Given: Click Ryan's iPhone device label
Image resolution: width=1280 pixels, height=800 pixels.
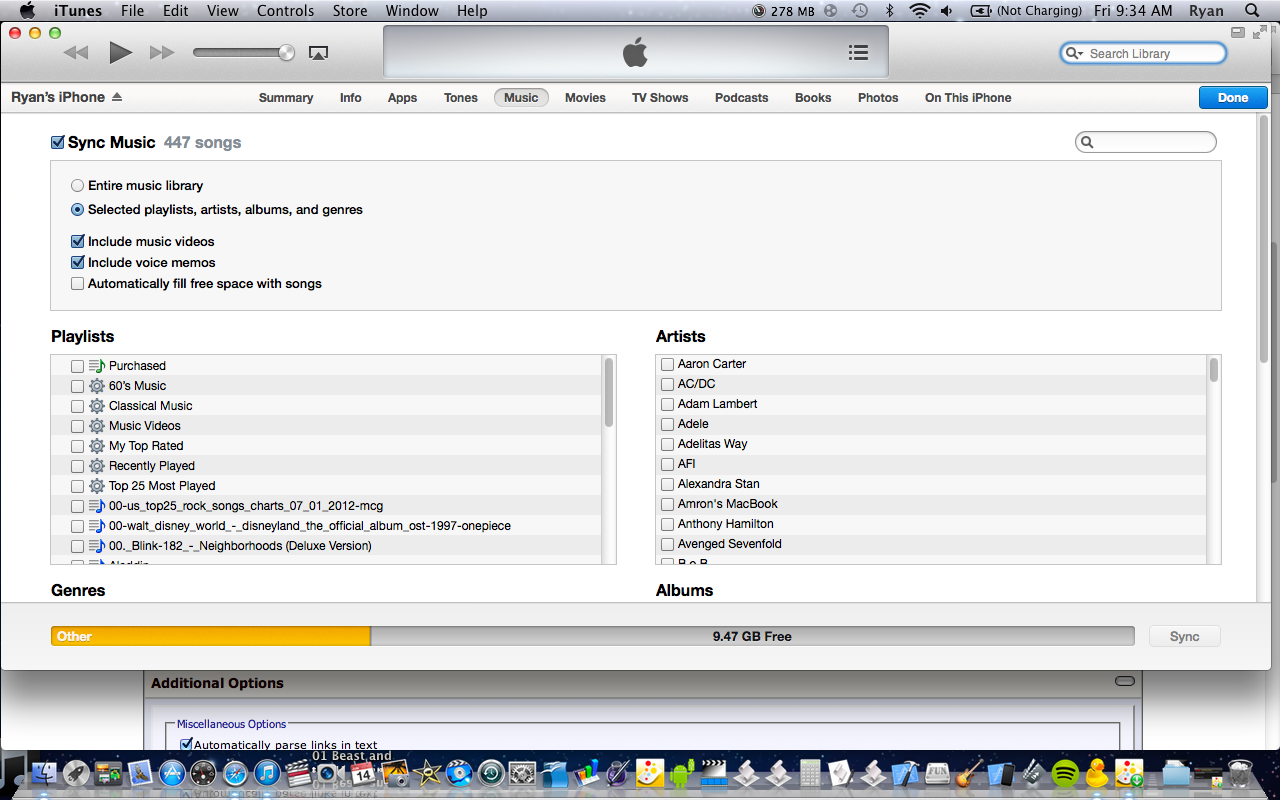Looking at the screenshot, I should click(x=58, y=97).
